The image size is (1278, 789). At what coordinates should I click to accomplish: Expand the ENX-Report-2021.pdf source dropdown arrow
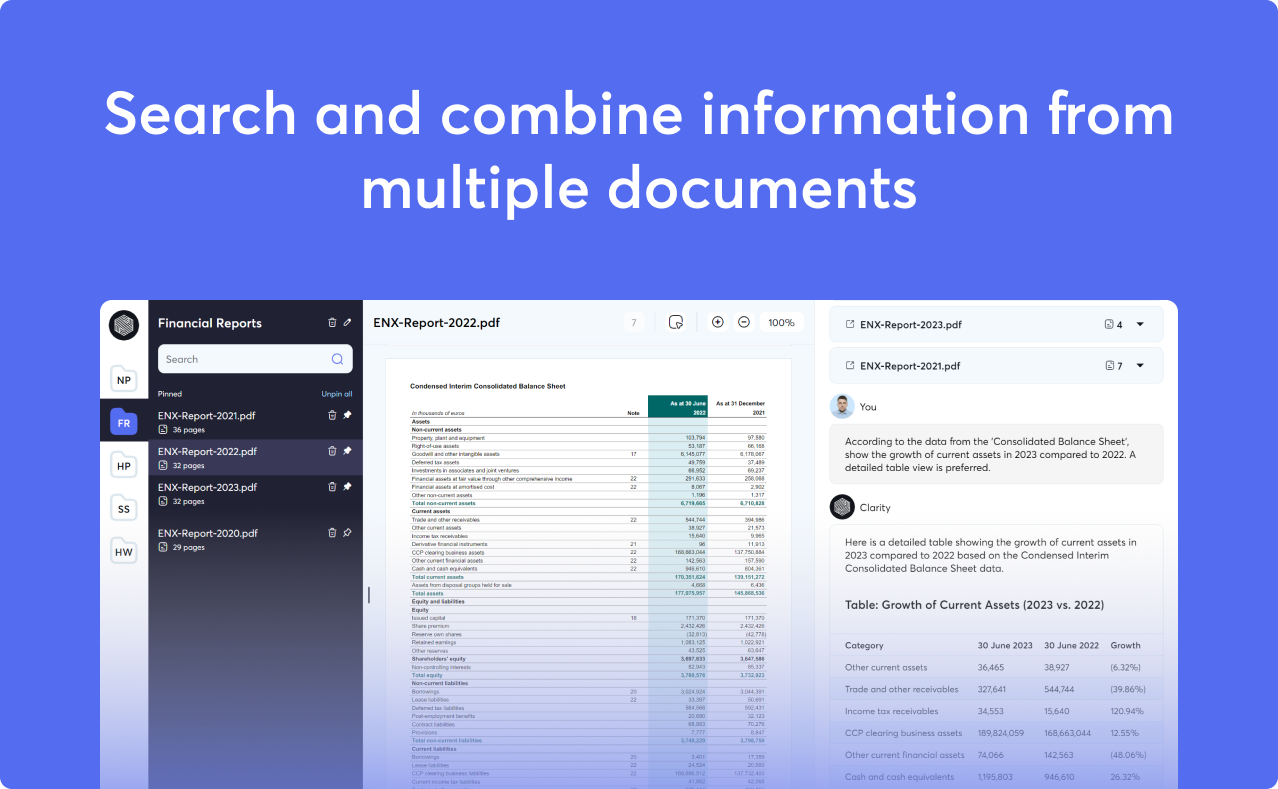click(x=1140, y=366)
